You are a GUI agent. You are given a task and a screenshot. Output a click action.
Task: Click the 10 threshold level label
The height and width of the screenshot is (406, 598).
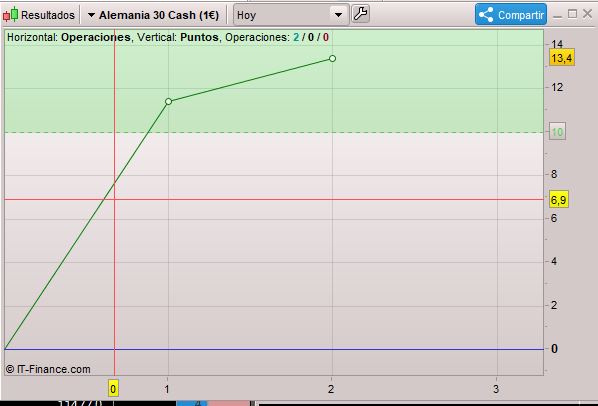[x=557, y=132]
